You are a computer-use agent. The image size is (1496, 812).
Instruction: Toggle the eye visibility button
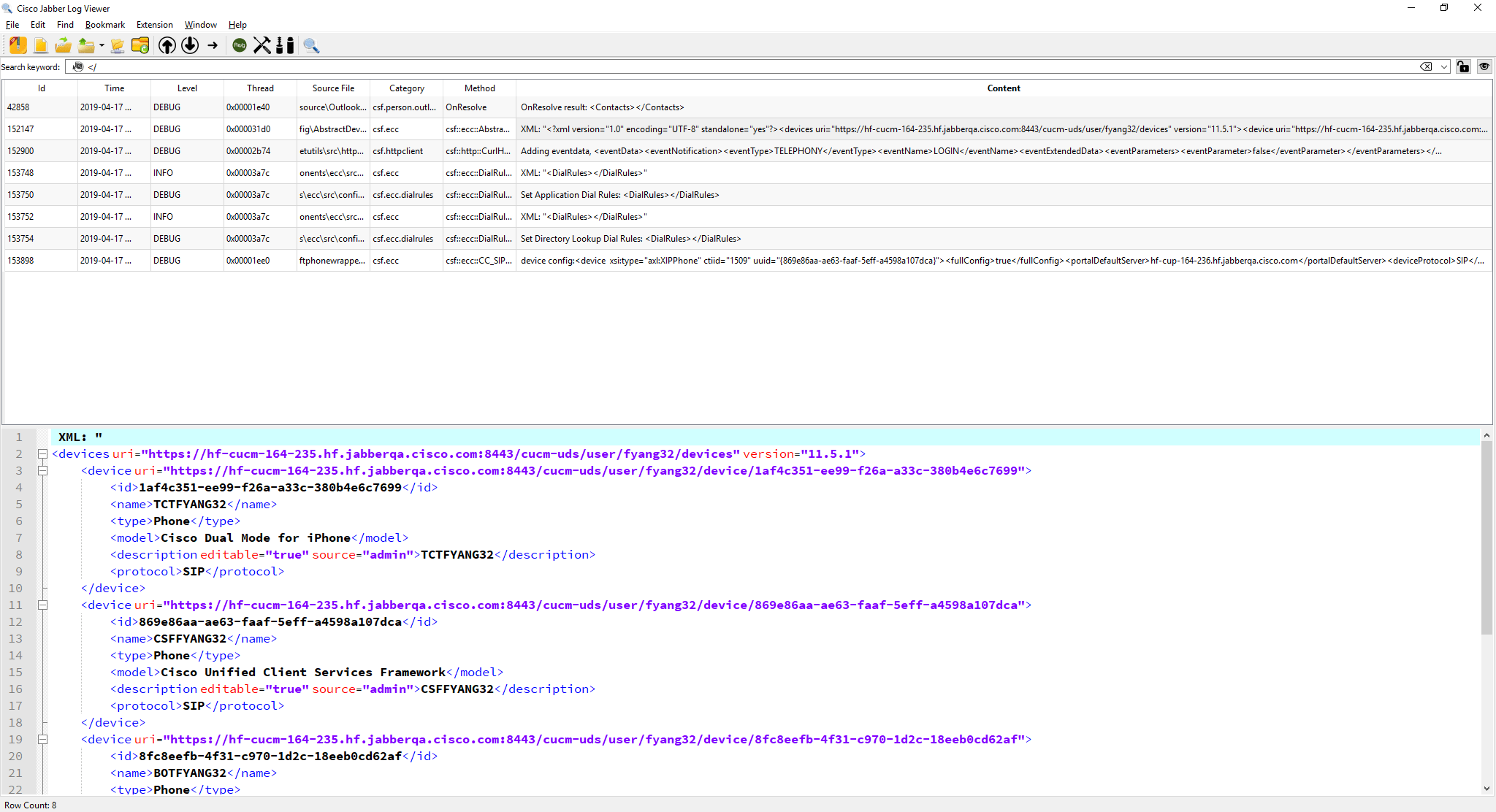click(1484, 66)
